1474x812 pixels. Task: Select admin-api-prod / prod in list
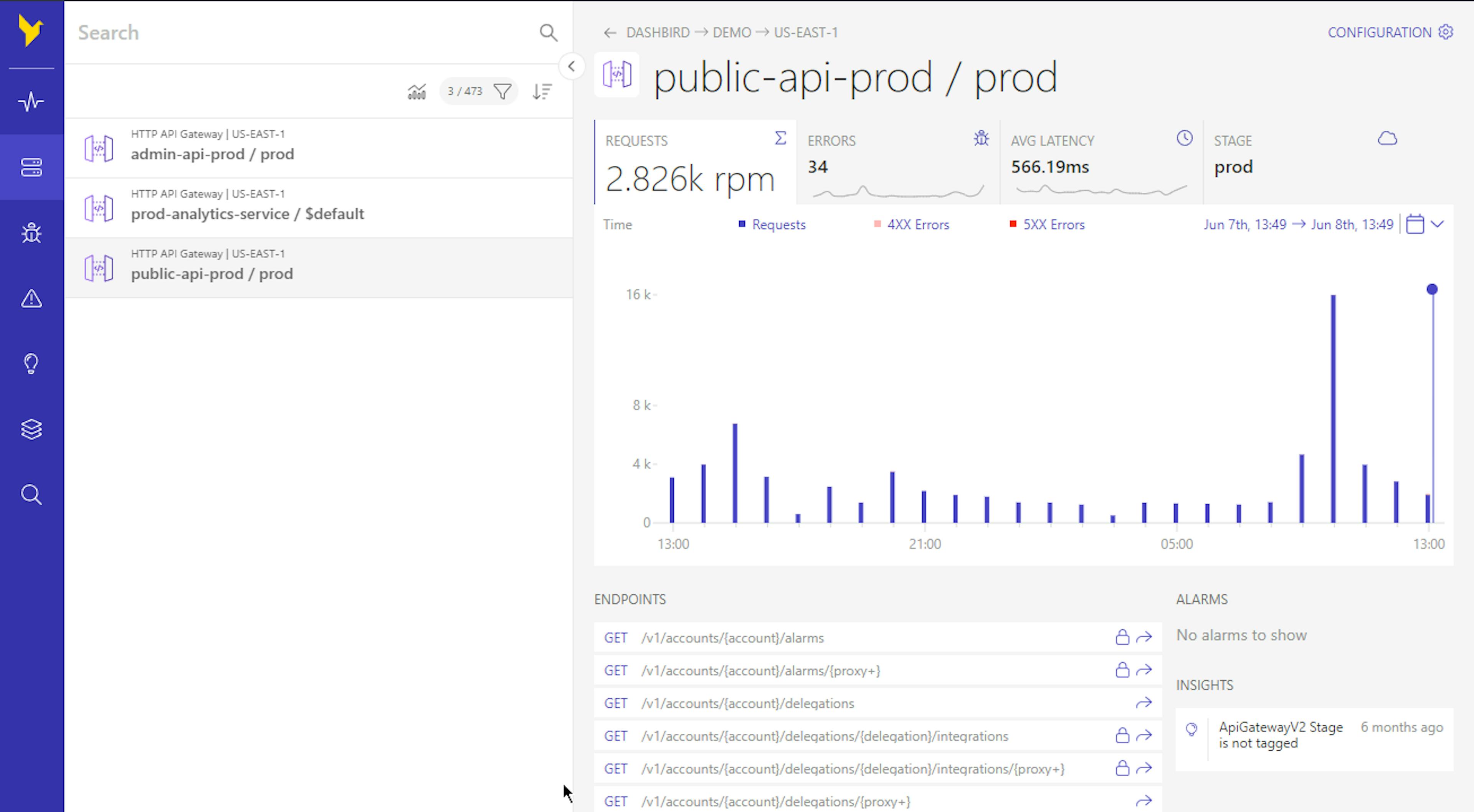(319, 148)
